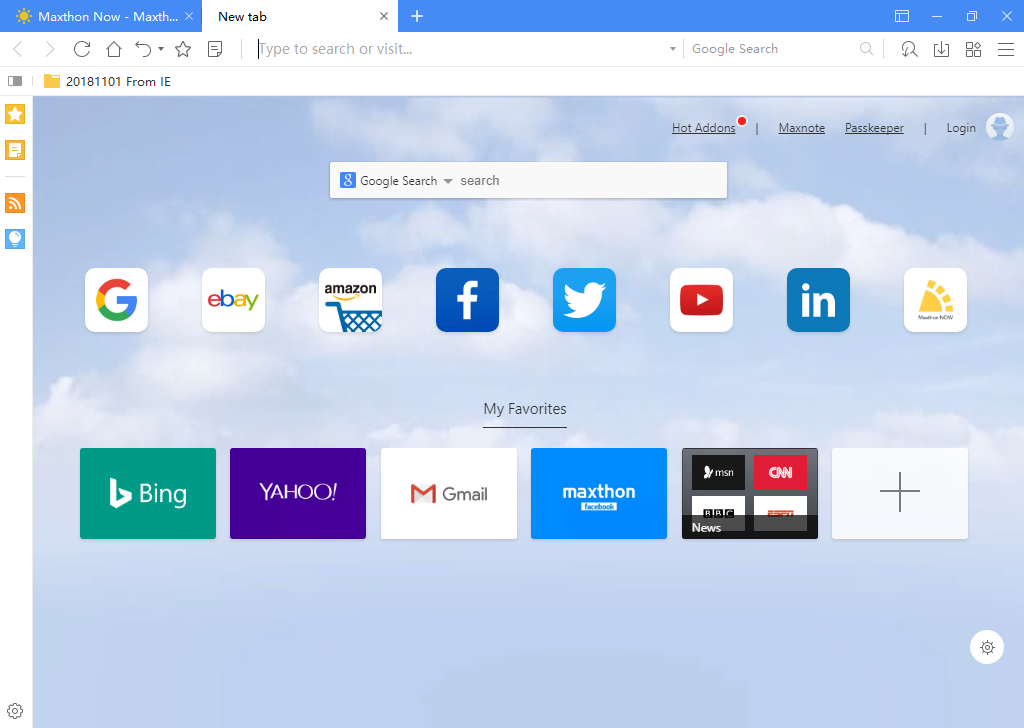
Task: Open the resource sniffer icon
Action: (x=909, y=49)
